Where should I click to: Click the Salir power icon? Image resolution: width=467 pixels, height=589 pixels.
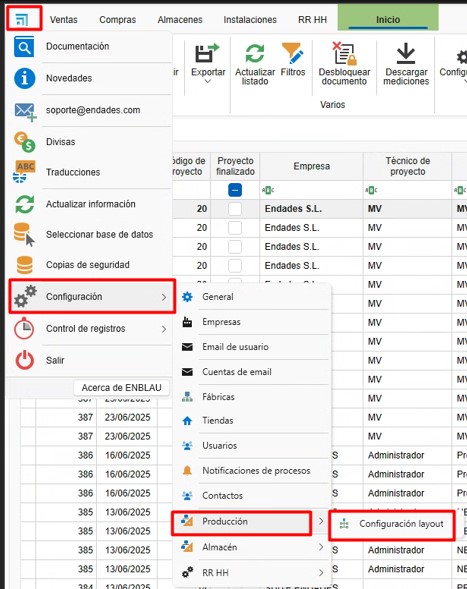(24, 360)
